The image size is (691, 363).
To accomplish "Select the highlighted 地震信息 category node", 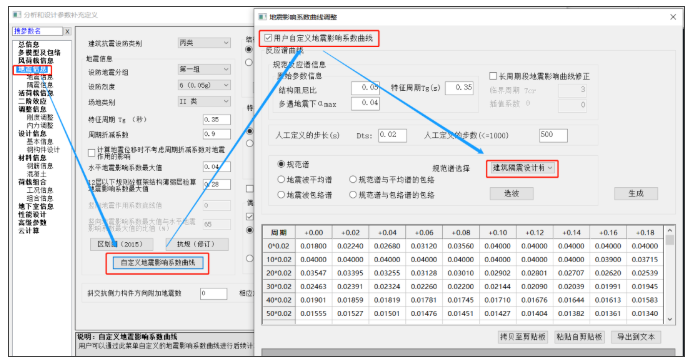I will coord(33,69).
